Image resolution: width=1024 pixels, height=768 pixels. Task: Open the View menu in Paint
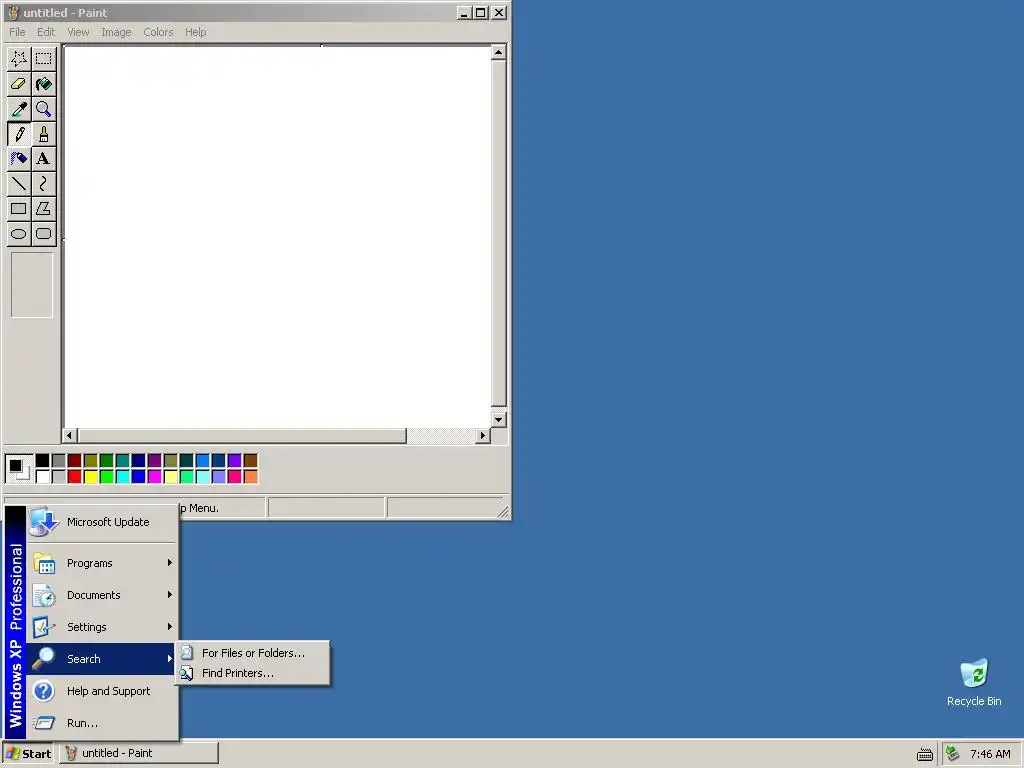(x=78, y=32)
